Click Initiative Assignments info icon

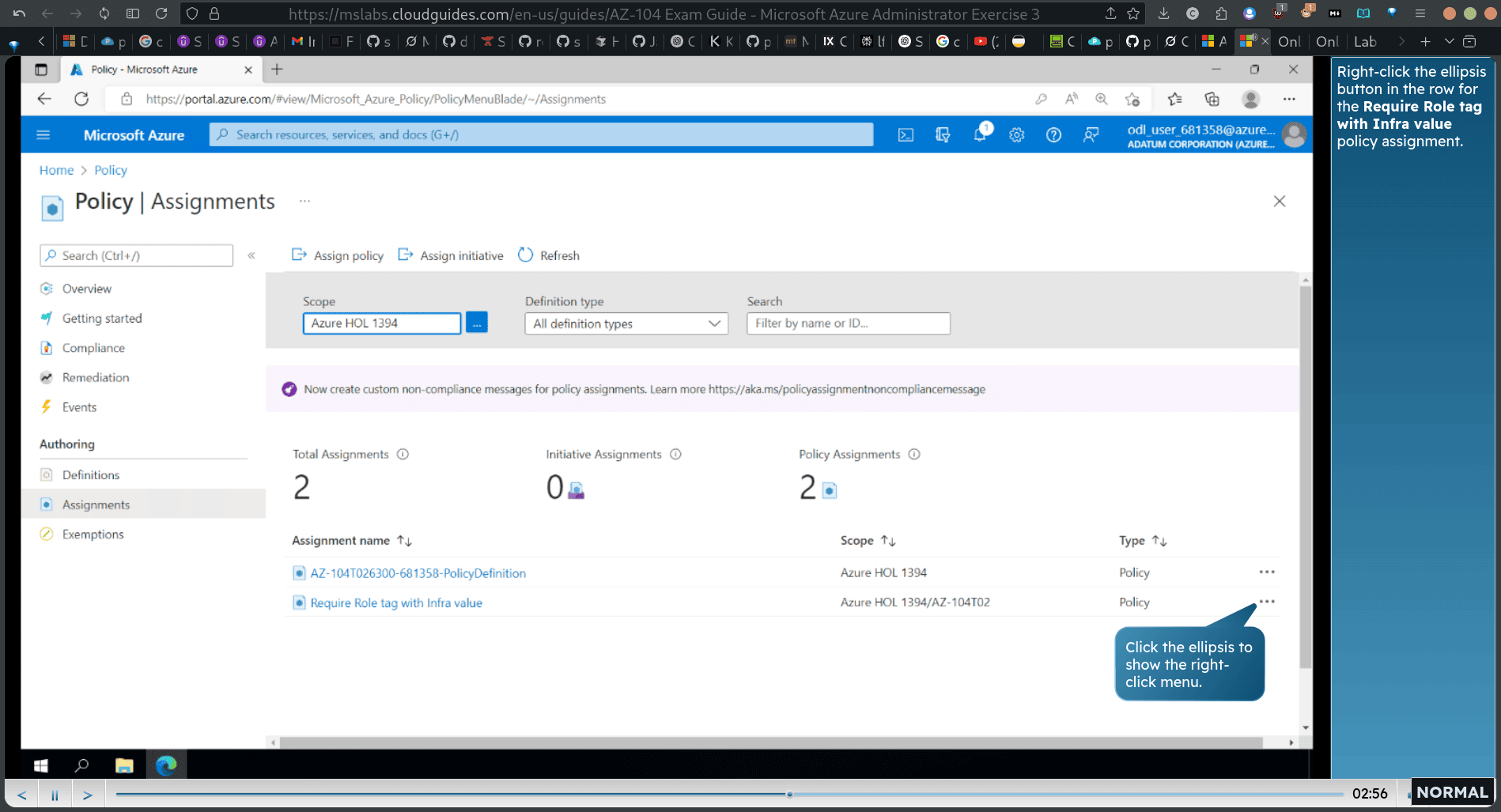pyautogui.click(x=675, y=454)
